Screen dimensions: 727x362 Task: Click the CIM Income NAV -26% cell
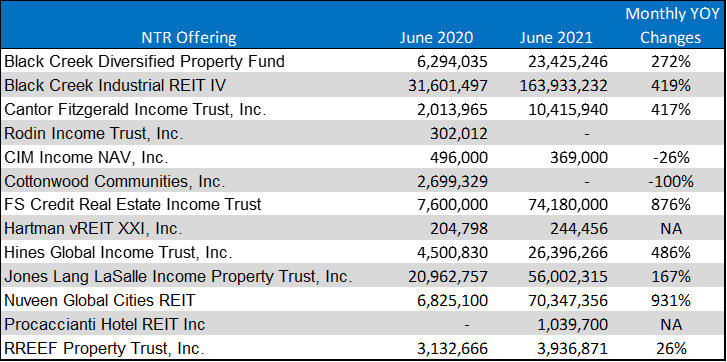tap(670, 158)
